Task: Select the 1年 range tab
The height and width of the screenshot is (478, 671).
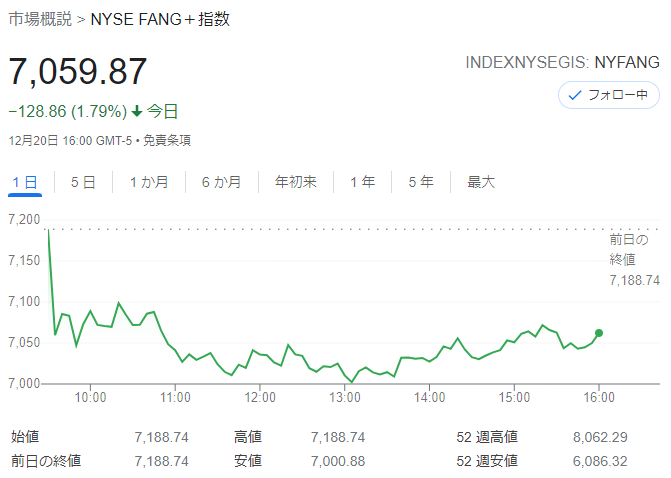Action: click(x=362, y=182)
